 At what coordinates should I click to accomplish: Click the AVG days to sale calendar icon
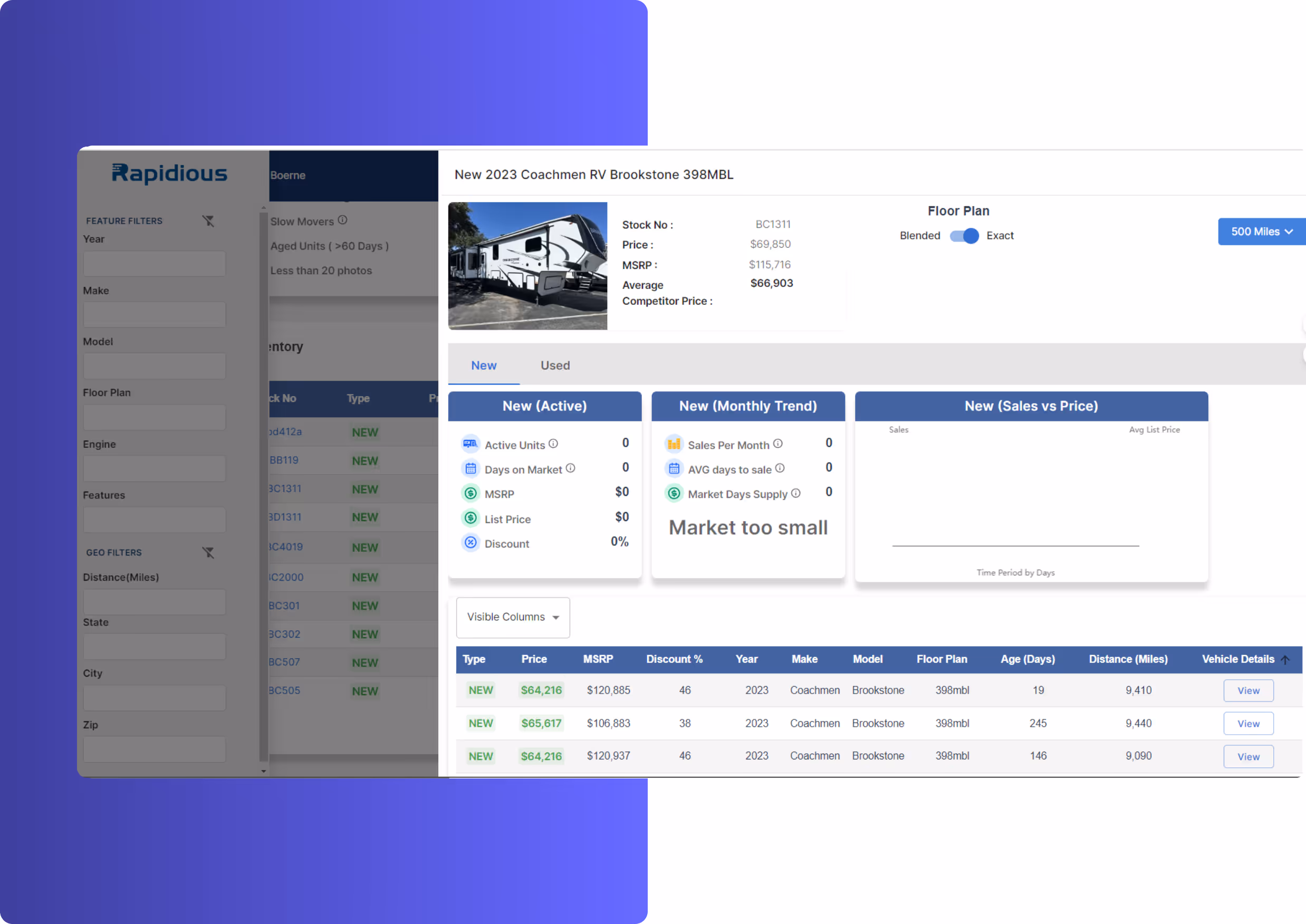click(674, 469)
